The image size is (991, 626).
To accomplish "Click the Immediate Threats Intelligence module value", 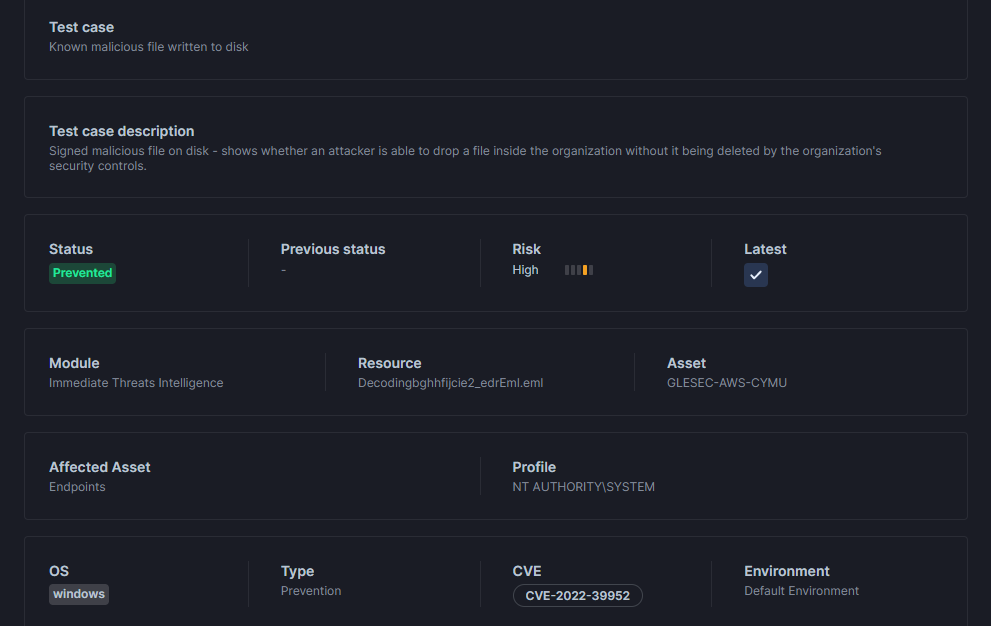I will tap(136, 383).
